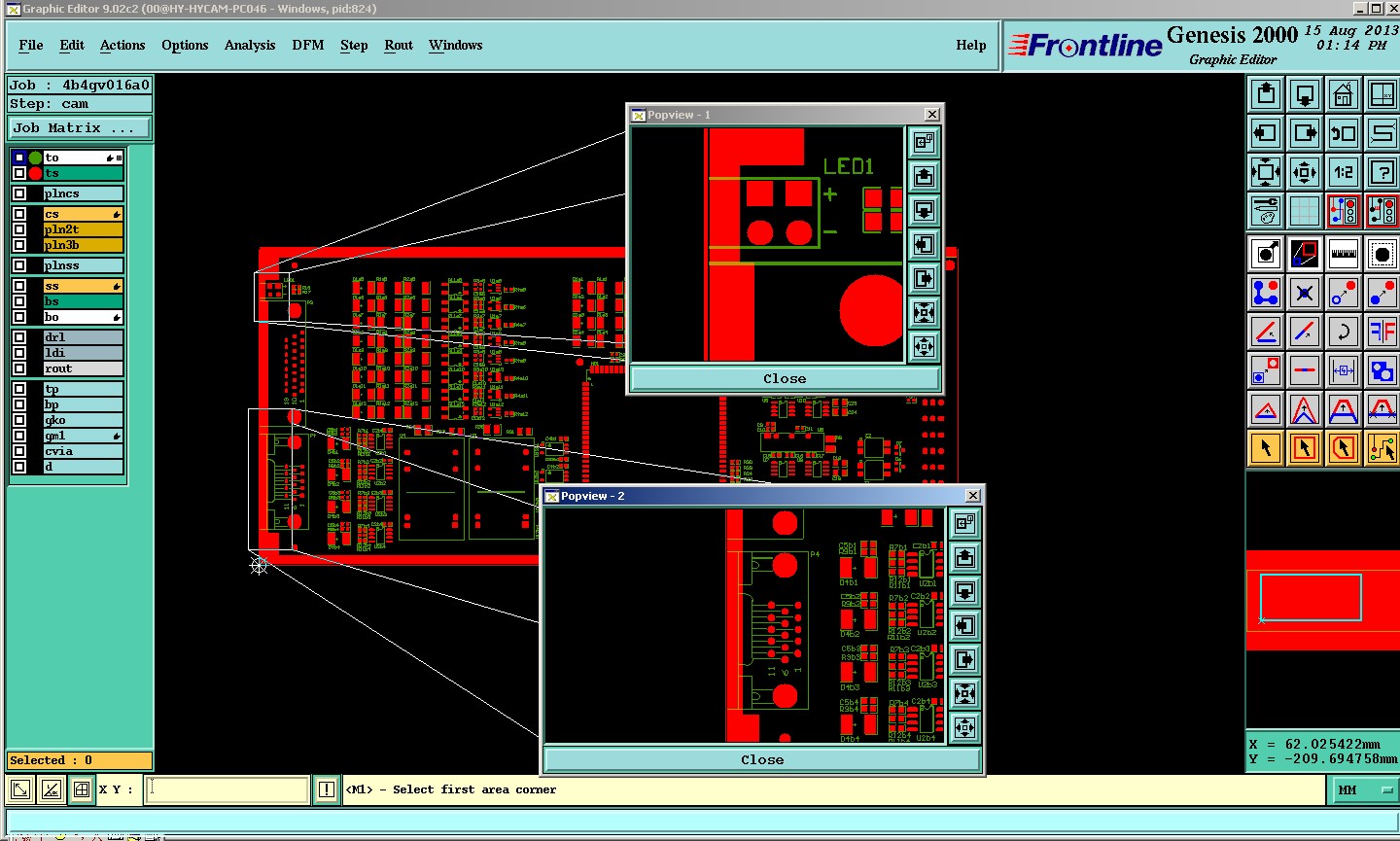
Task: Click the red color circle of layer ts
Action: point(35,173)
